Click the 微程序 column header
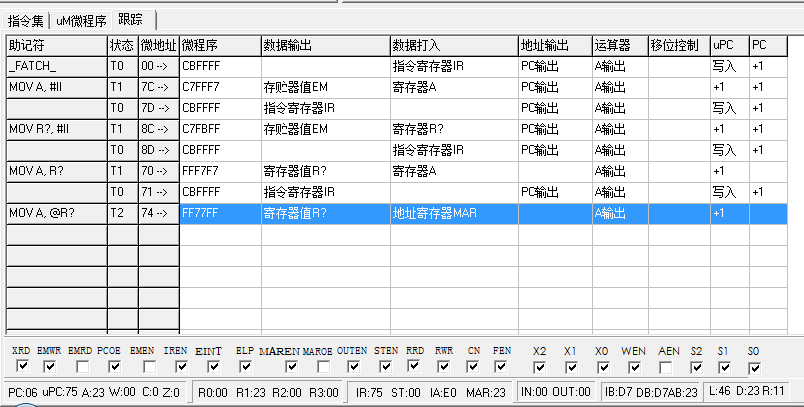 point(220,46)
